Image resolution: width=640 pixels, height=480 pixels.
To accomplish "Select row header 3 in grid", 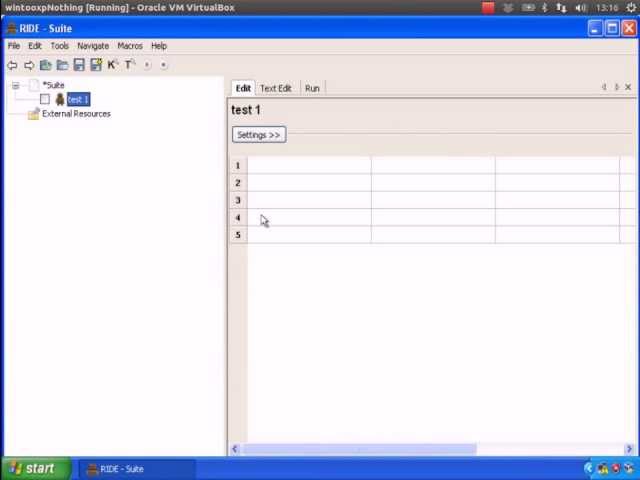I will coord(238,200).
